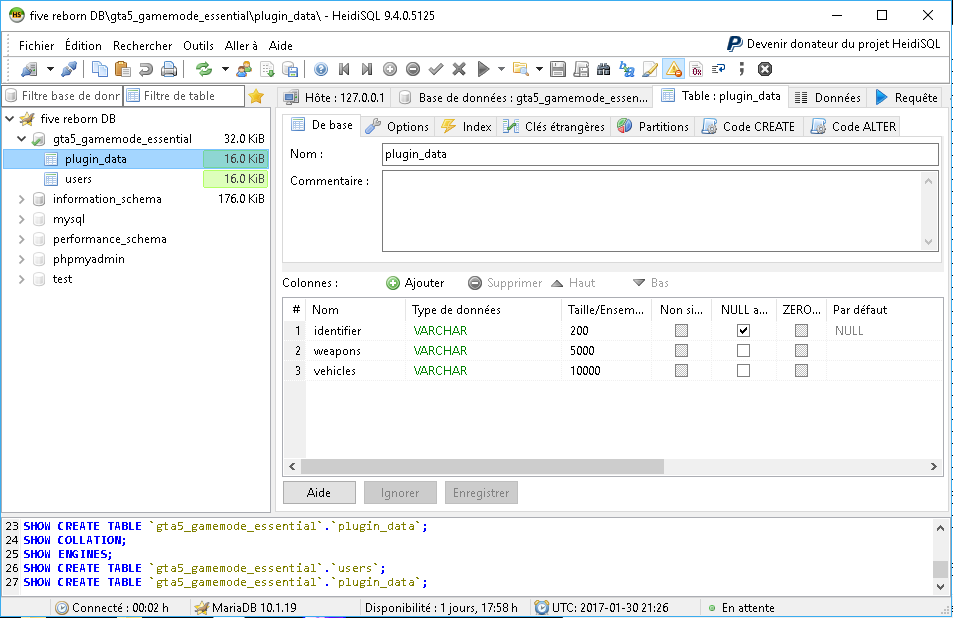Click the Ajouter column button
The image size is (953, 618).
(x=415, y=283)
